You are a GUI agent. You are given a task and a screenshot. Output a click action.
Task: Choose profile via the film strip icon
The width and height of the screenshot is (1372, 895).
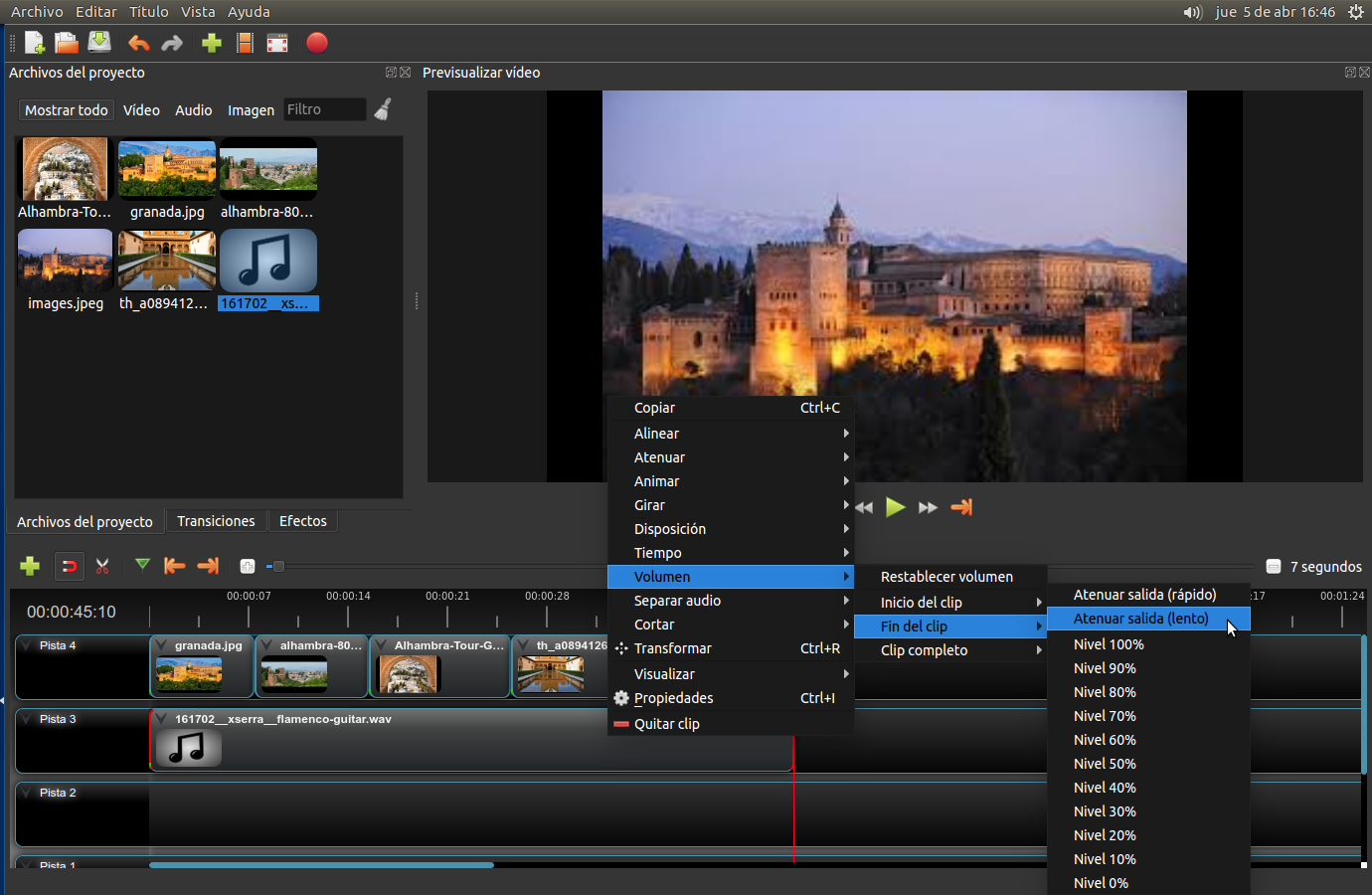coord(245,43)
